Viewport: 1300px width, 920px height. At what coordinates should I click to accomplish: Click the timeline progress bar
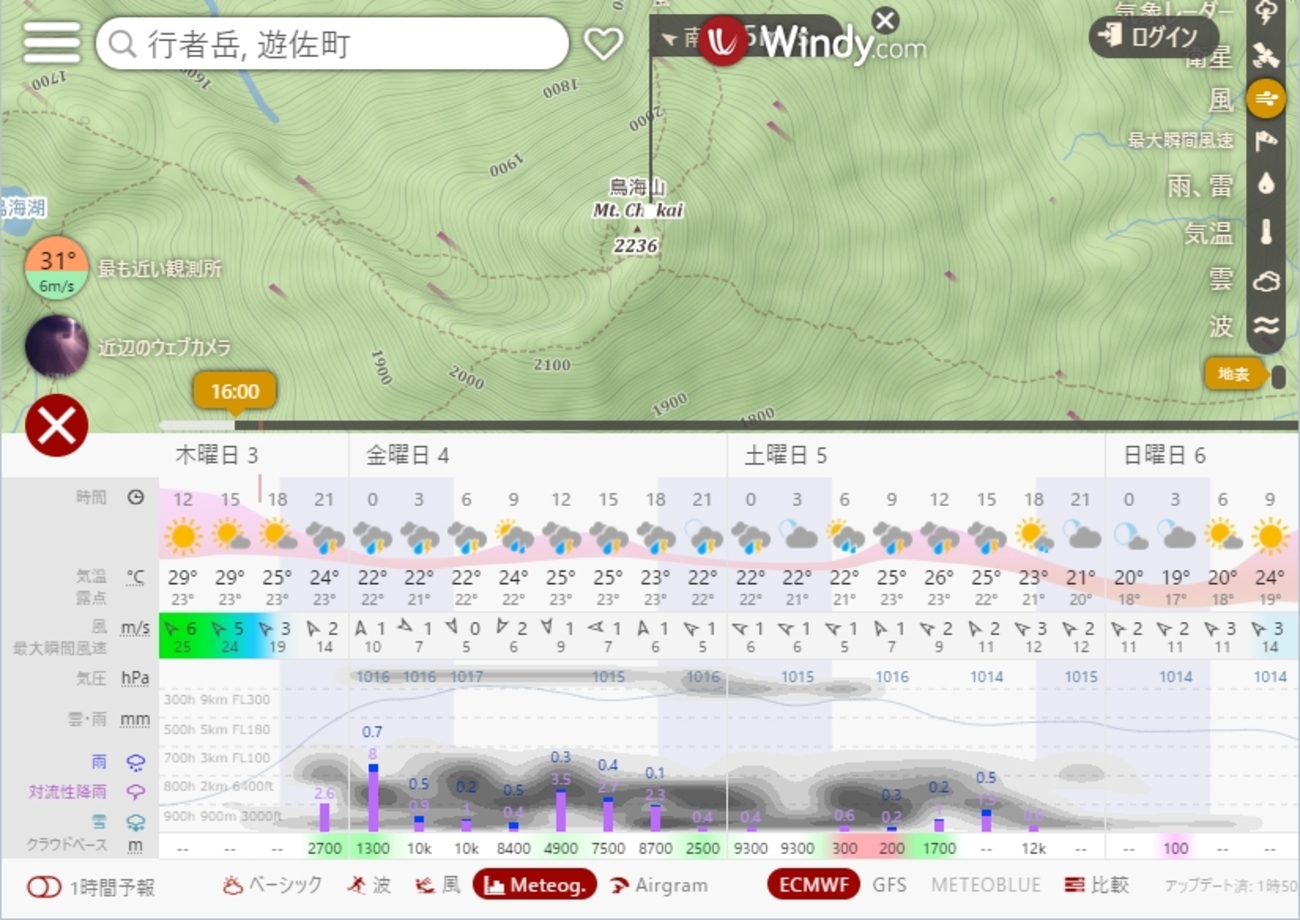point(728,426)
